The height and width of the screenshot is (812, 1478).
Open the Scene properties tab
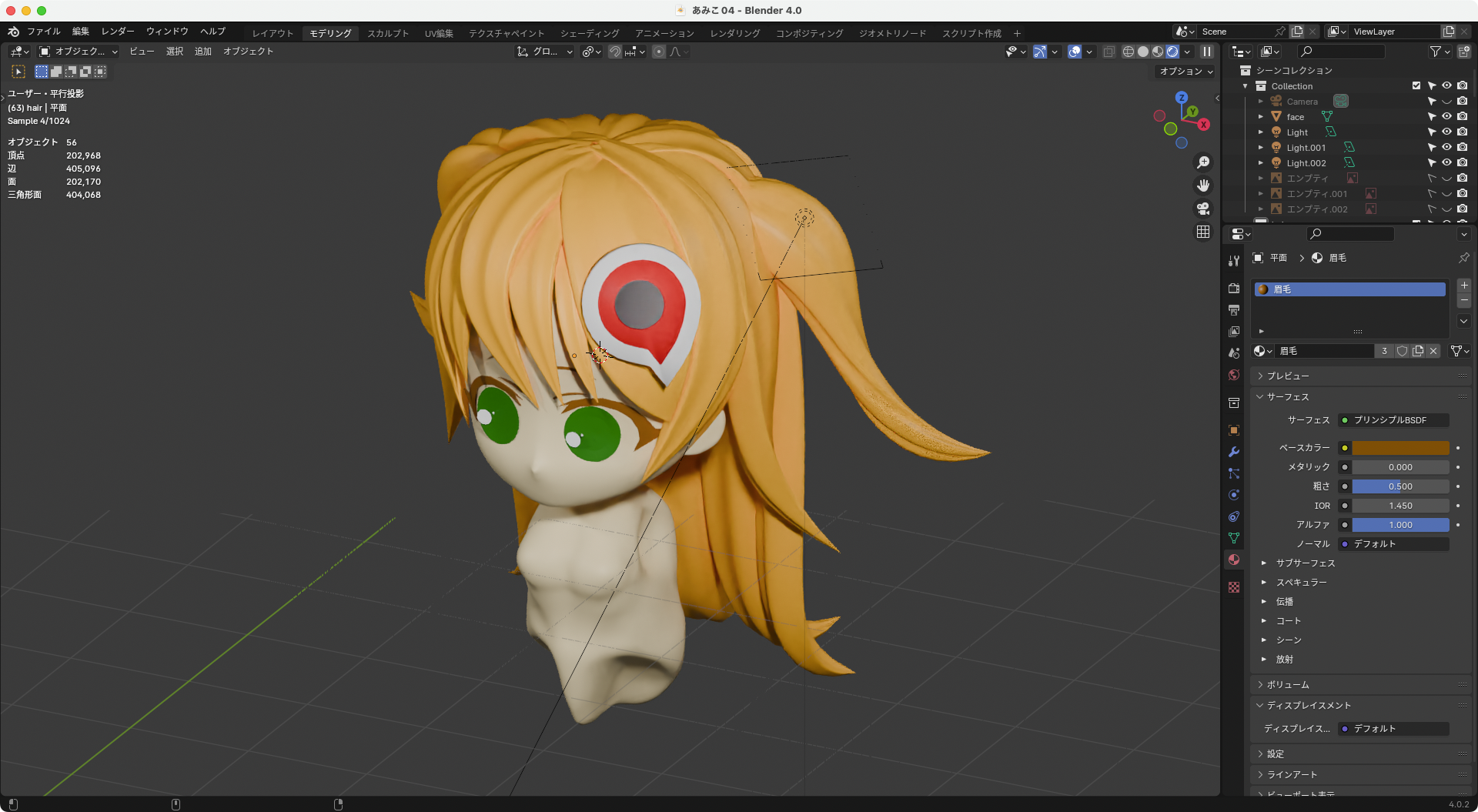[1234, 353]
